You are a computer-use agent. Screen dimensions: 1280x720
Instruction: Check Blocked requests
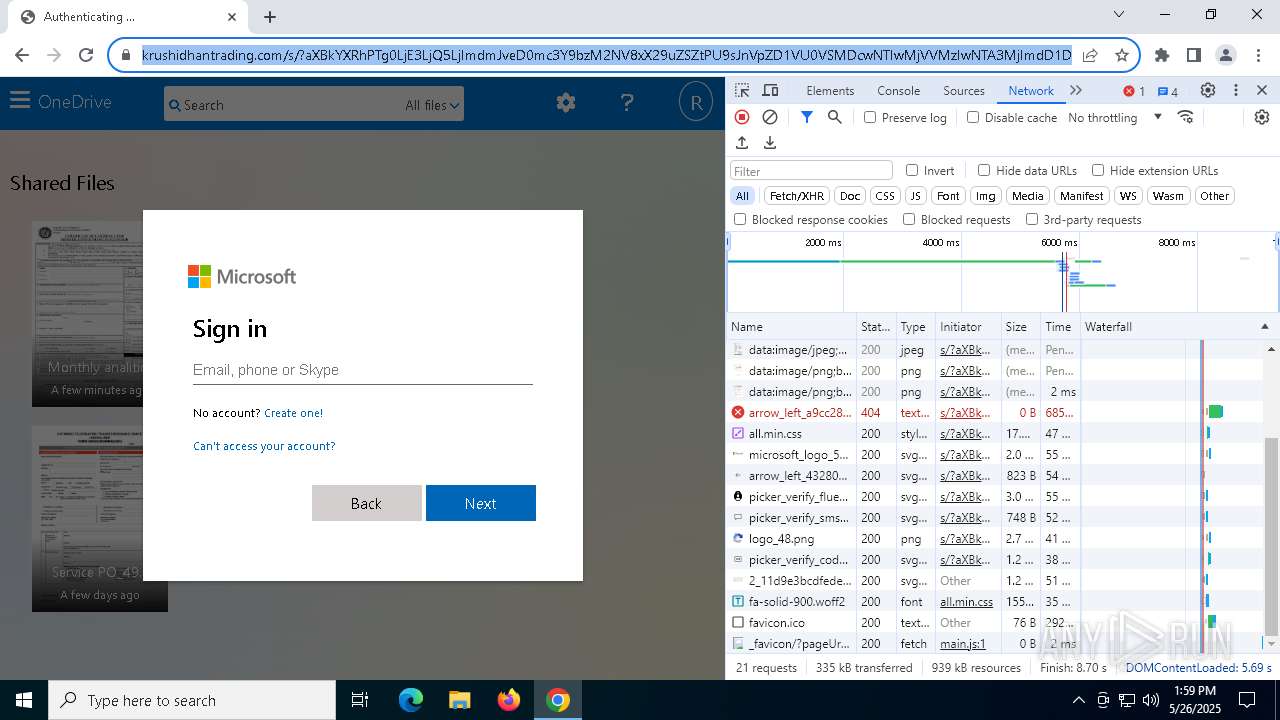(909, 219)
